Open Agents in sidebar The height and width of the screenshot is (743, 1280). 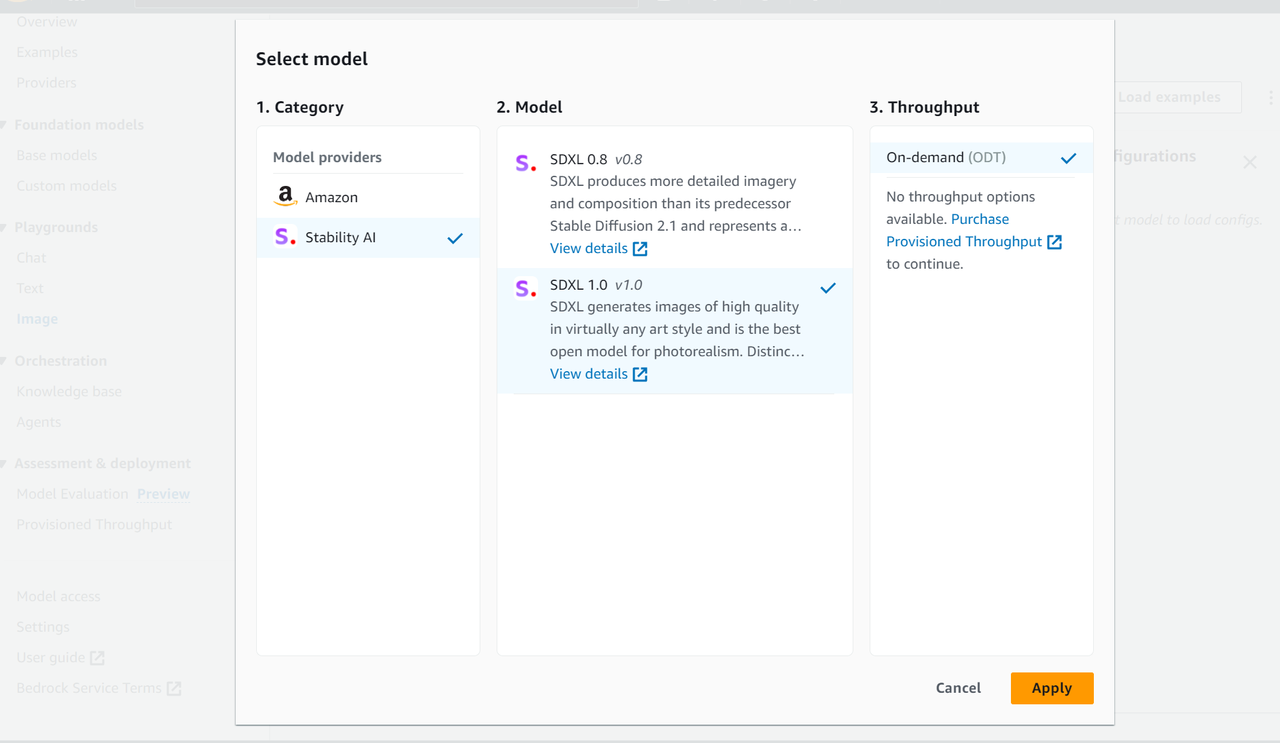(39, 422)
